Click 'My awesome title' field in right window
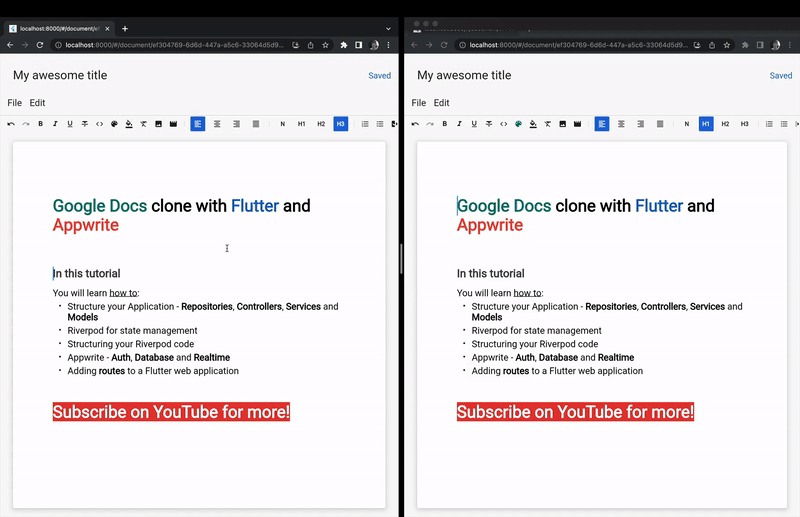 coord(464,76)
